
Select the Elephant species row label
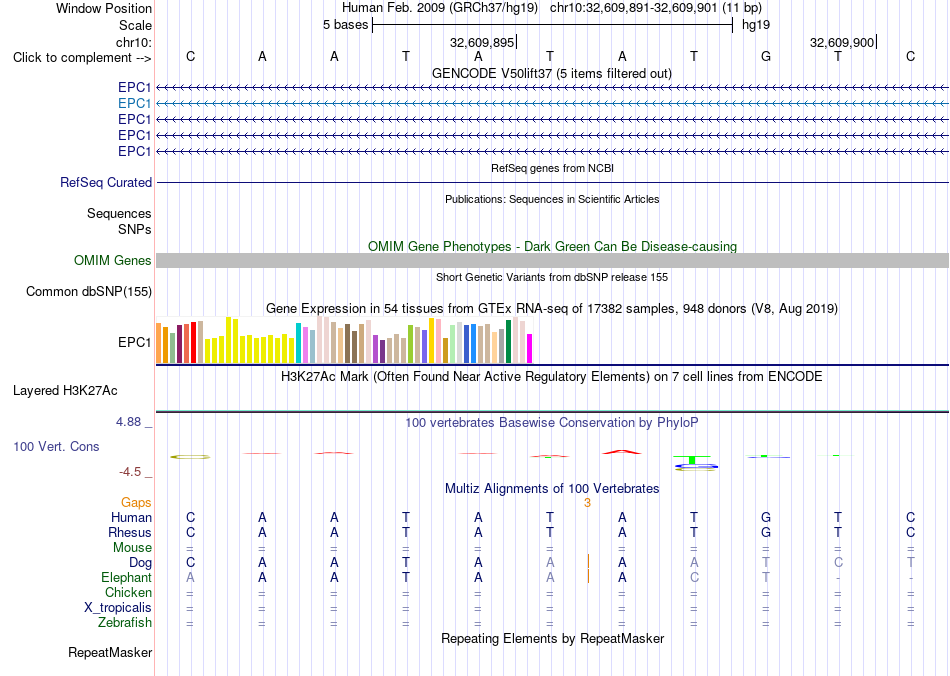tap(126, 577)
